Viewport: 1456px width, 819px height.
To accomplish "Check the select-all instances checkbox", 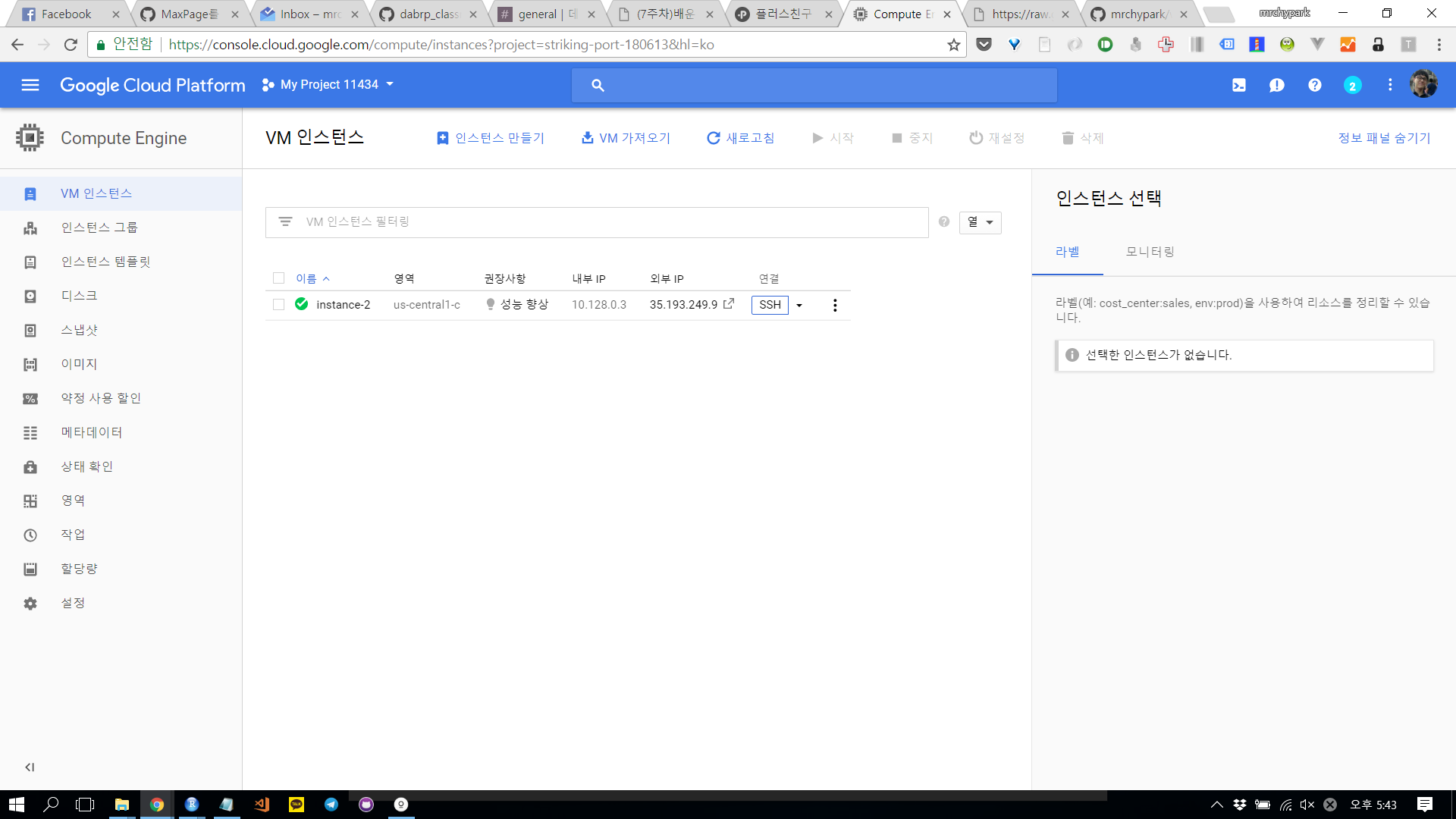I will pyautogui.click(x=278, y=278).
